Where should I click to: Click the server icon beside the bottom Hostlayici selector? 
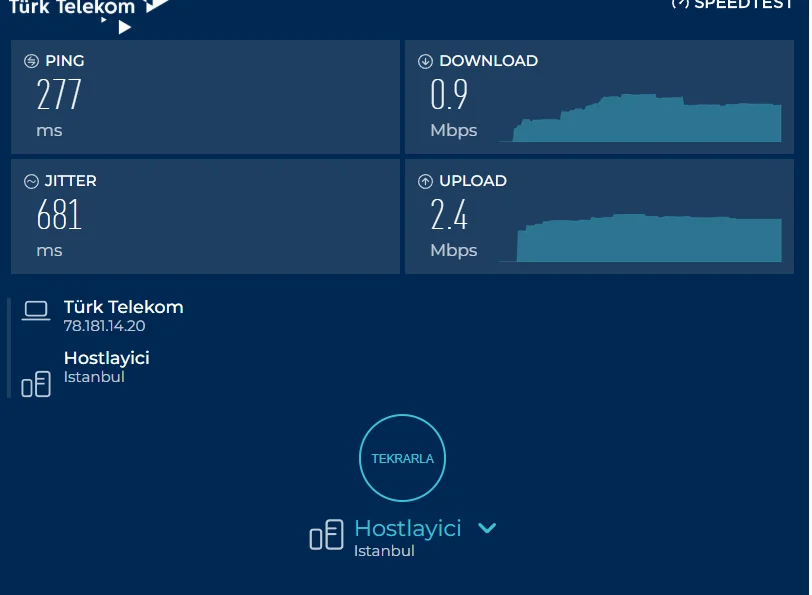326,534
